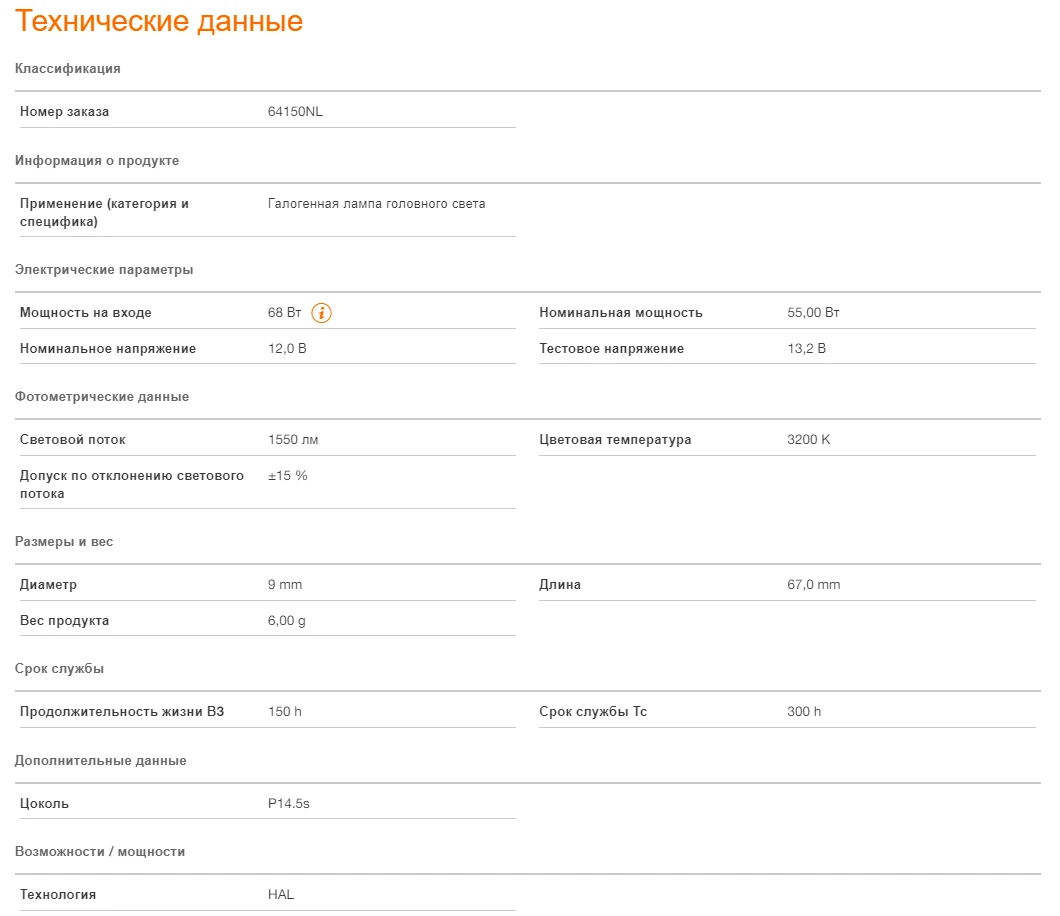Click the 'Срок службы Tc' label
This screenshot has height=916, width=1060.
click(593, 711)
